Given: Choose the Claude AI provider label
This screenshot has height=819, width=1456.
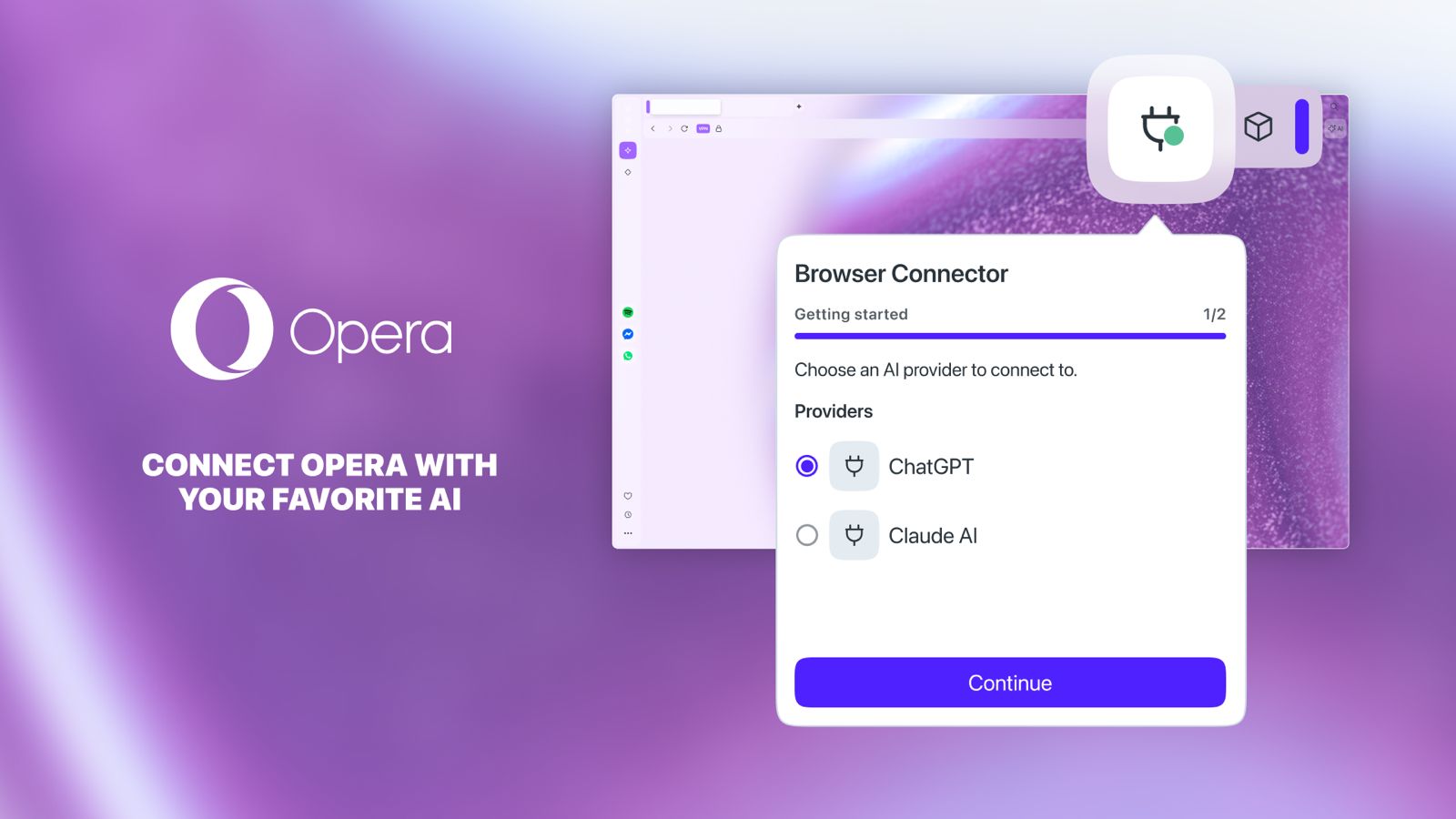Looking at the screenshot, I should [x=933, y=536].
